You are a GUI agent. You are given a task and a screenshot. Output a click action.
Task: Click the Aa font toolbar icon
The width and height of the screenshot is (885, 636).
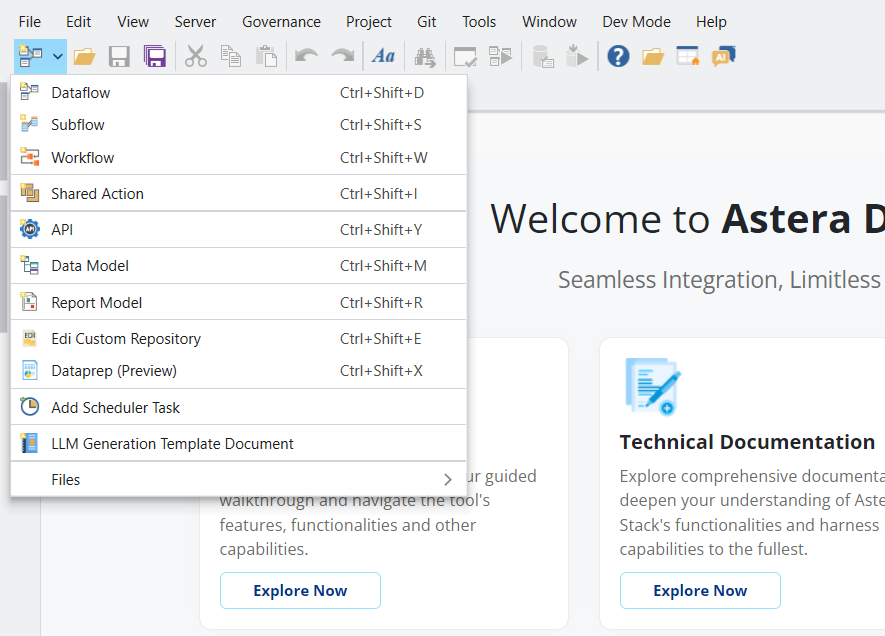click(383, 57)
